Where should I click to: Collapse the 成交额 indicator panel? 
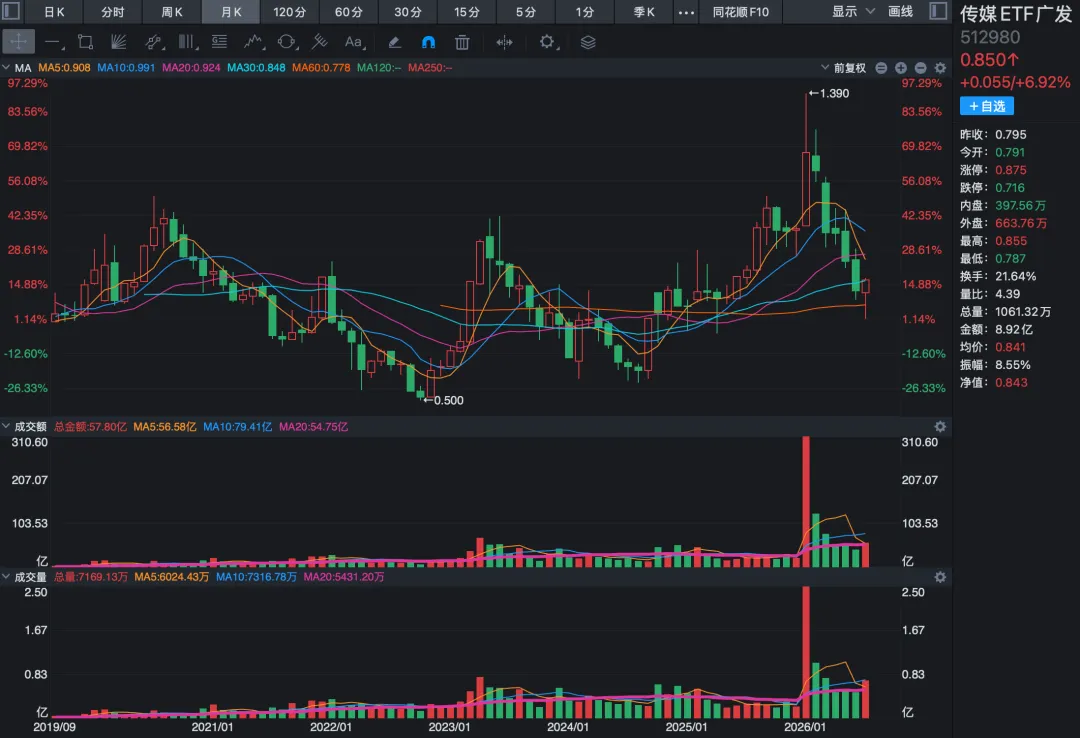(6, 427)
